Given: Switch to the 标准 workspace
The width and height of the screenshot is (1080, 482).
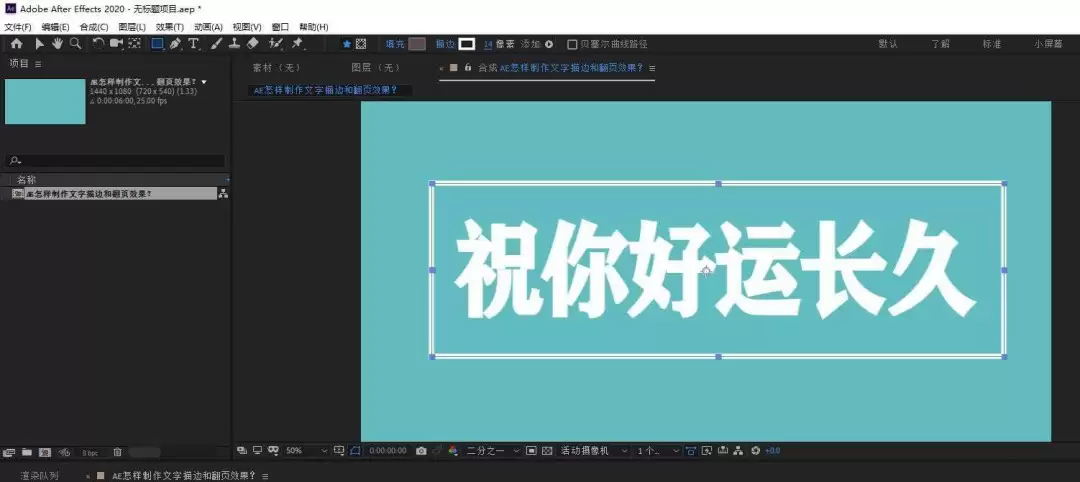Looking at the screenshot, I should coord(991,43).
